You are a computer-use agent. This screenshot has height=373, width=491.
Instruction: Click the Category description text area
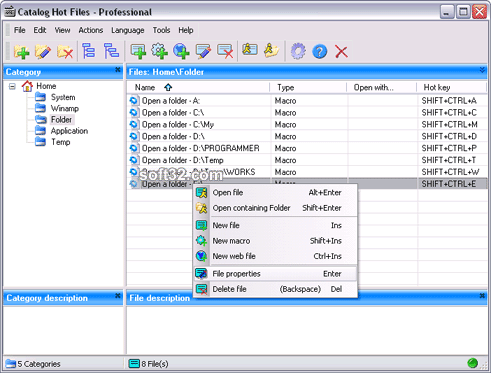63,330
